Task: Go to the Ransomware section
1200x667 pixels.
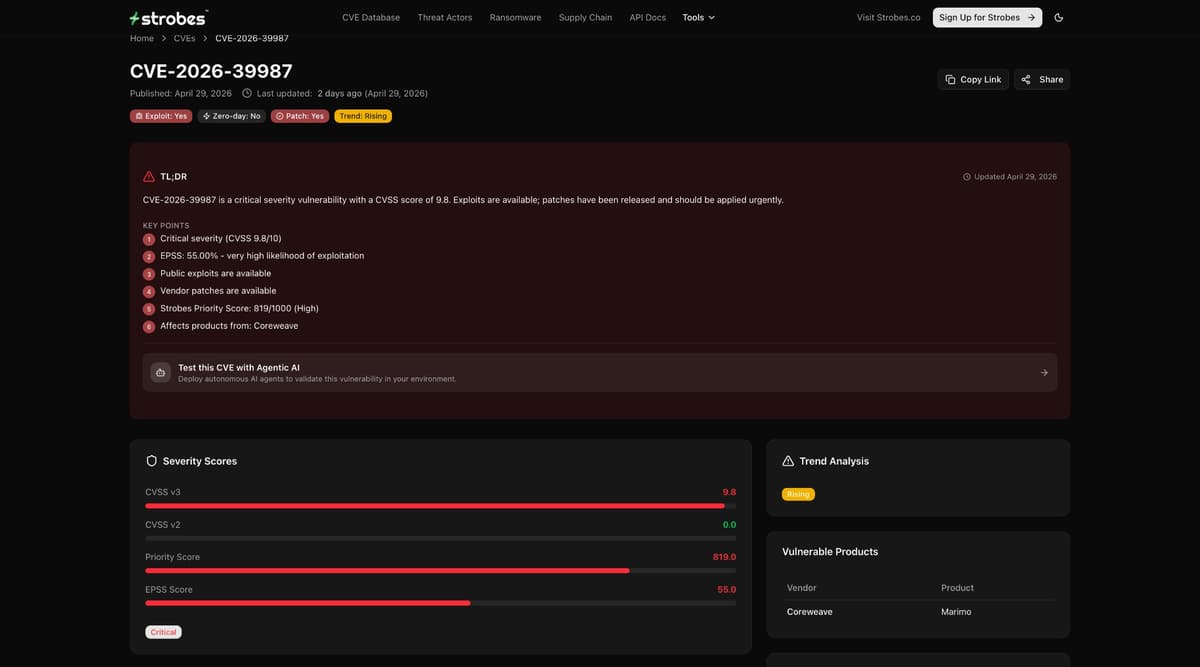Action: [516, 17]
